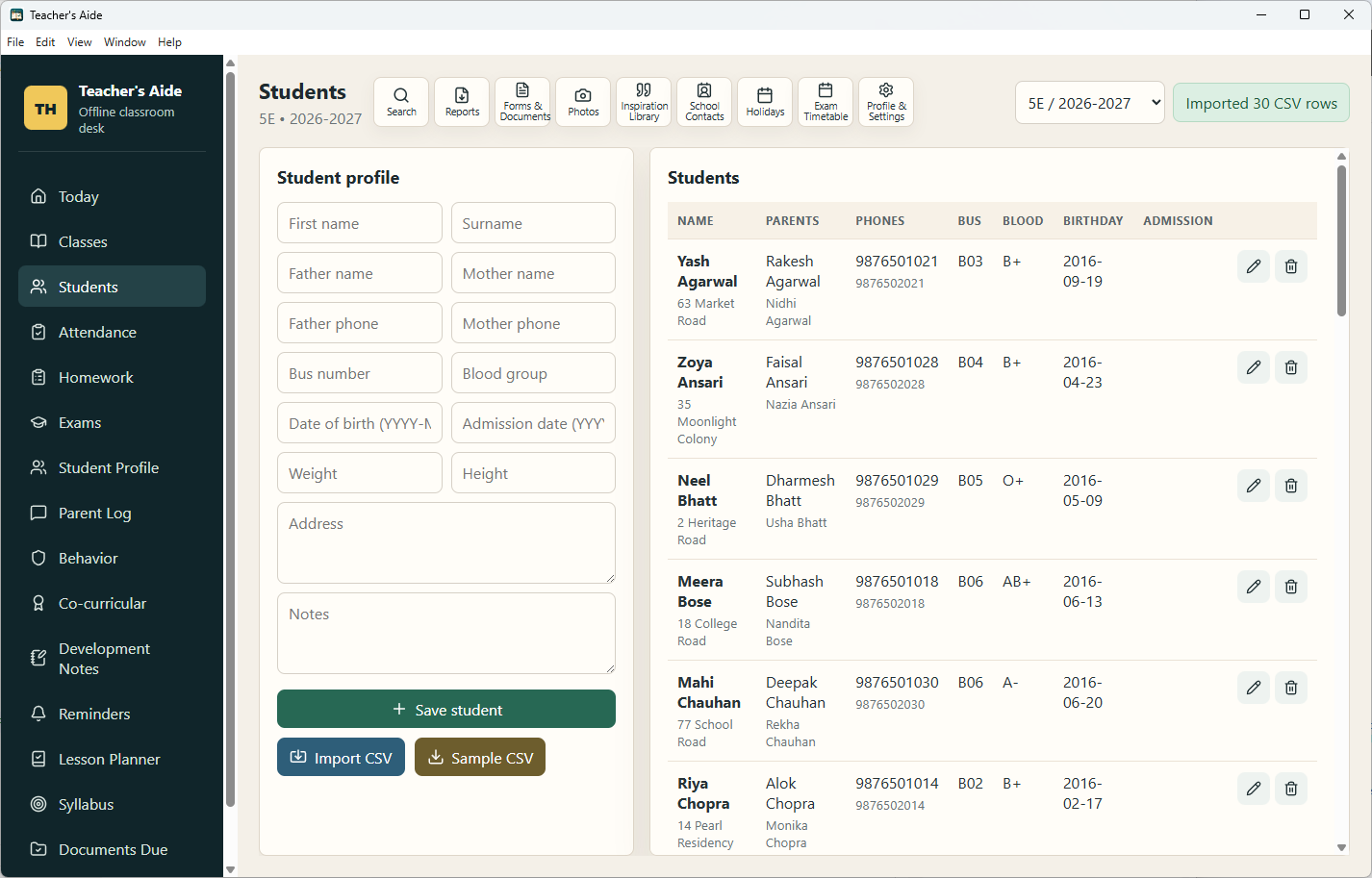
Task: Open Exams in the sidebar
Action: coord(112,422)
